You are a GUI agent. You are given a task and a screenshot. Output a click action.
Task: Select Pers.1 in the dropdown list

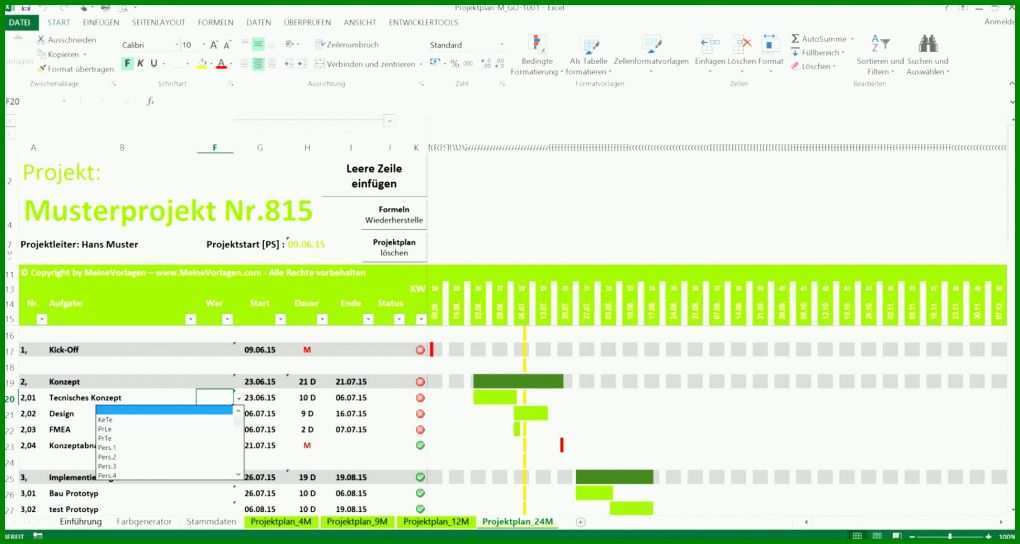[107, 448]
